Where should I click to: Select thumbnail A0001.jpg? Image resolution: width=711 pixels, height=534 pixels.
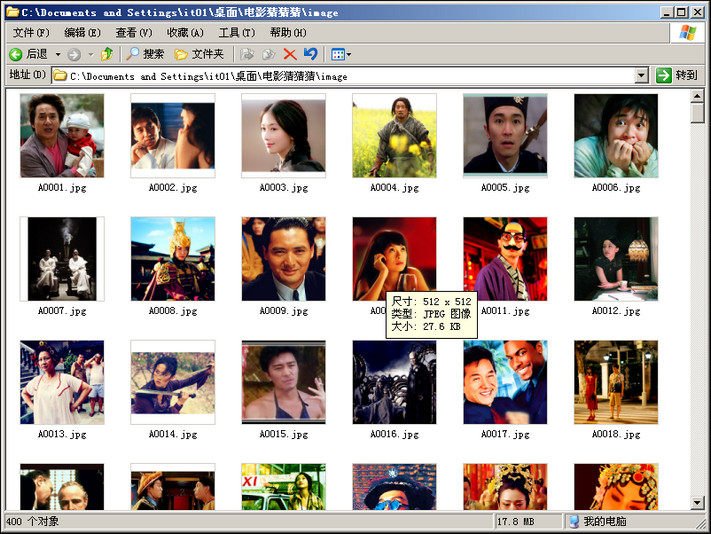(62, 136)
